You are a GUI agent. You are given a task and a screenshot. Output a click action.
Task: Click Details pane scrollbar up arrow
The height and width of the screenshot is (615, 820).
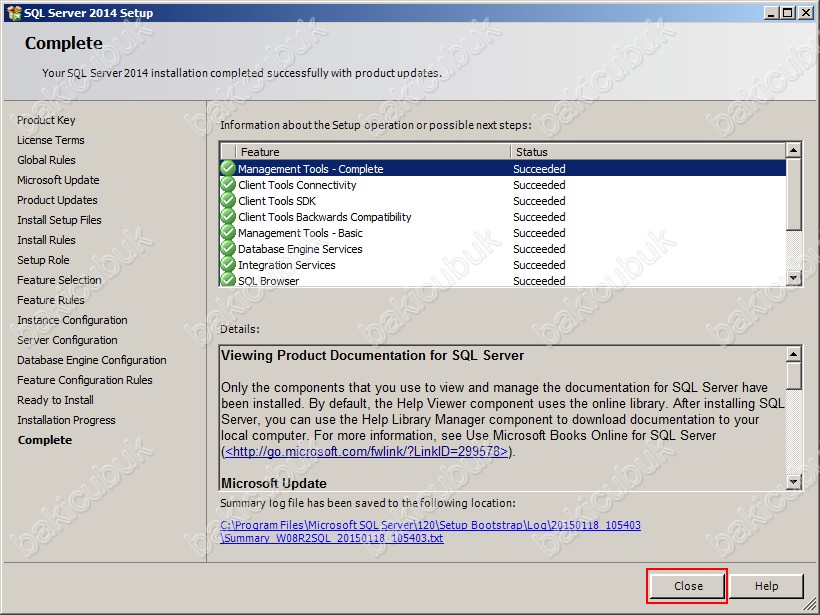coord(793,354)
